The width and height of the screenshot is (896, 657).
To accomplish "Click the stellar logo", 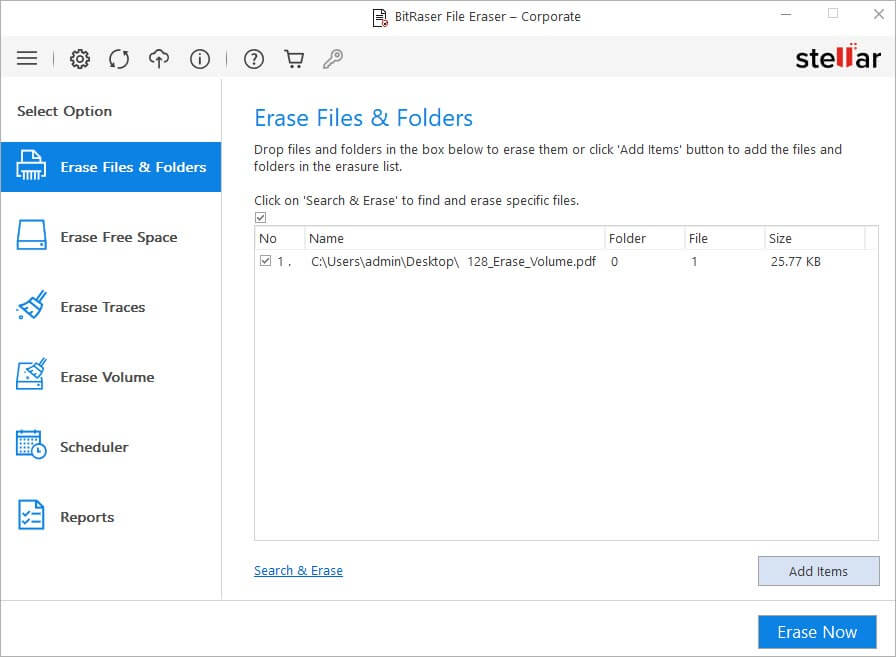I will click(838, 57).
